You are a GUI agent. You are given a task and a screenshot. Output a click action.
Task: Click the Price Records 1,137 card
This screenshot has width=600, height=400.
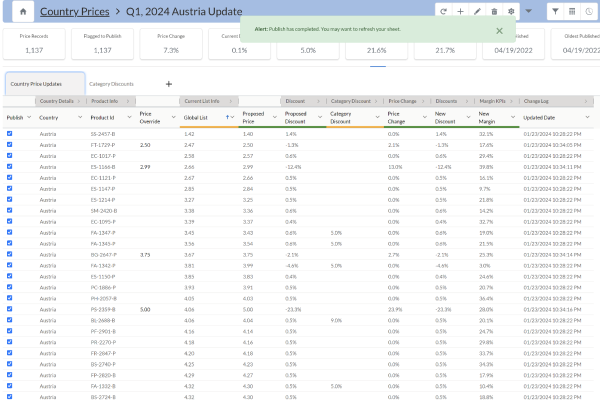(34, 44)
